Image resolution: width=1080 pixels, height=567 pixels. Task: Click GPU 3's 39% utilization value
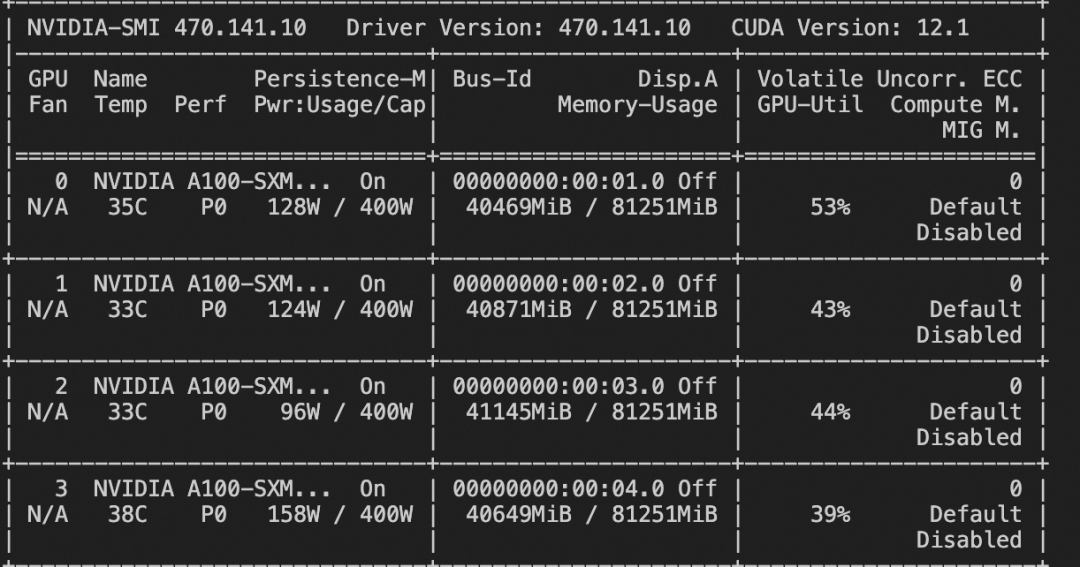click(830, 514)
